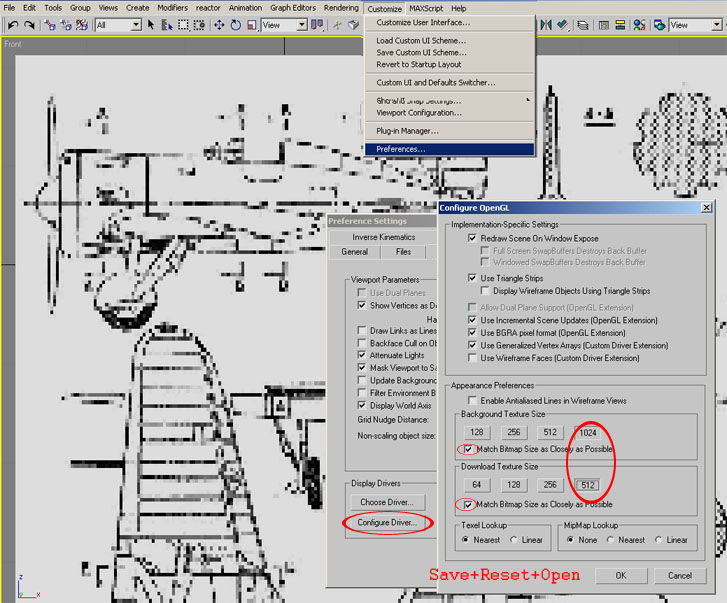Select Nearest under MipMap Lookup

pos(610,540)
